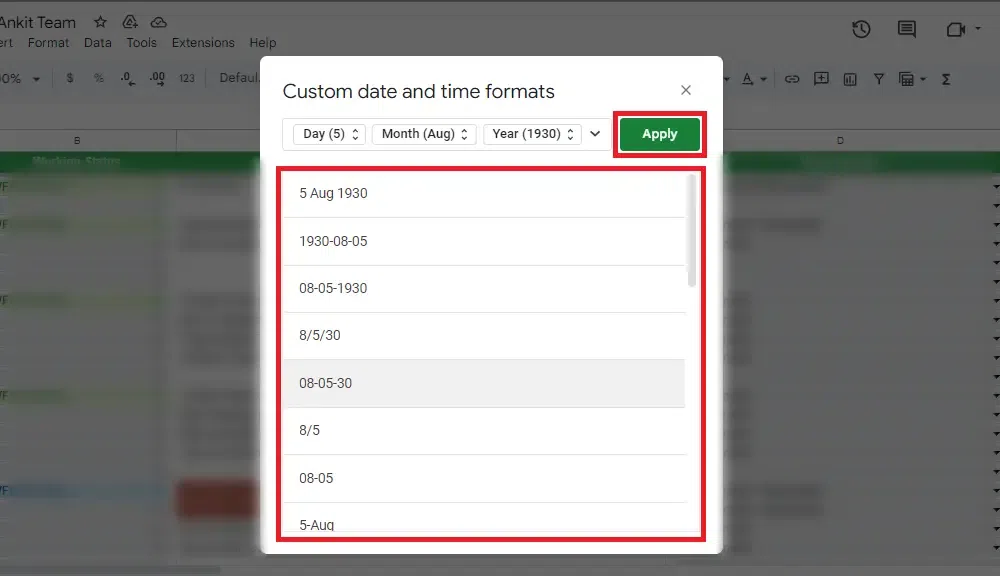Viewport: 1000px width, 576px height.
Task: Click the green Apply button
Action: click(659, 134)
